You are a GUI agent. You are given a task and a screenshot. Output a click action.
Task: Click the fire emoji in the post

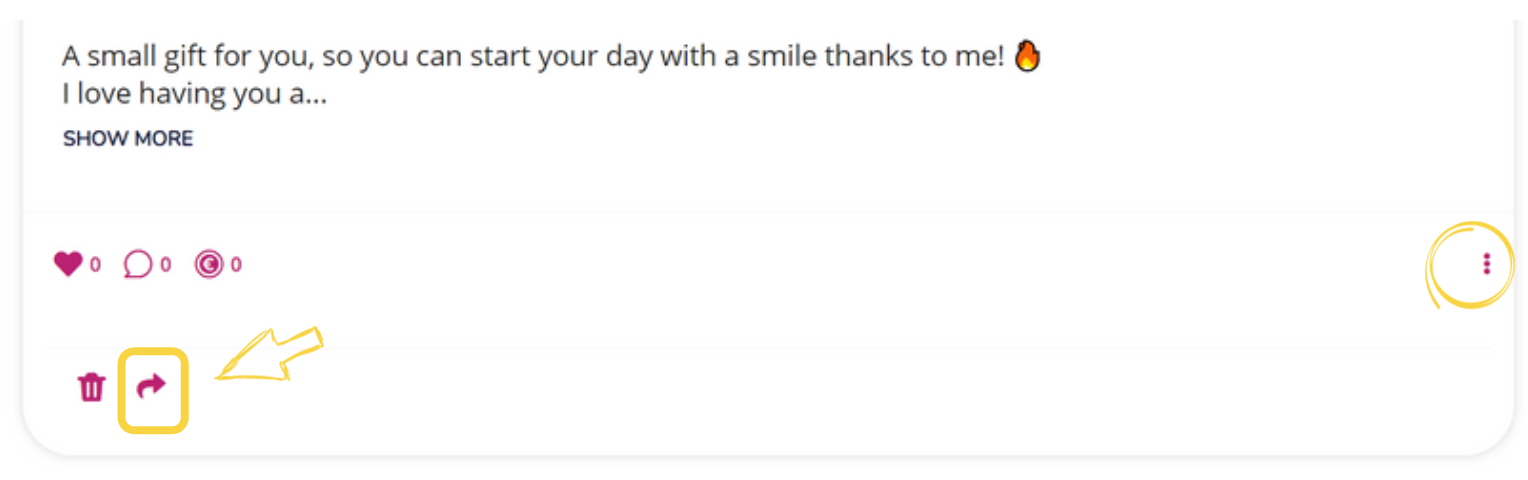coord(1028,56)
